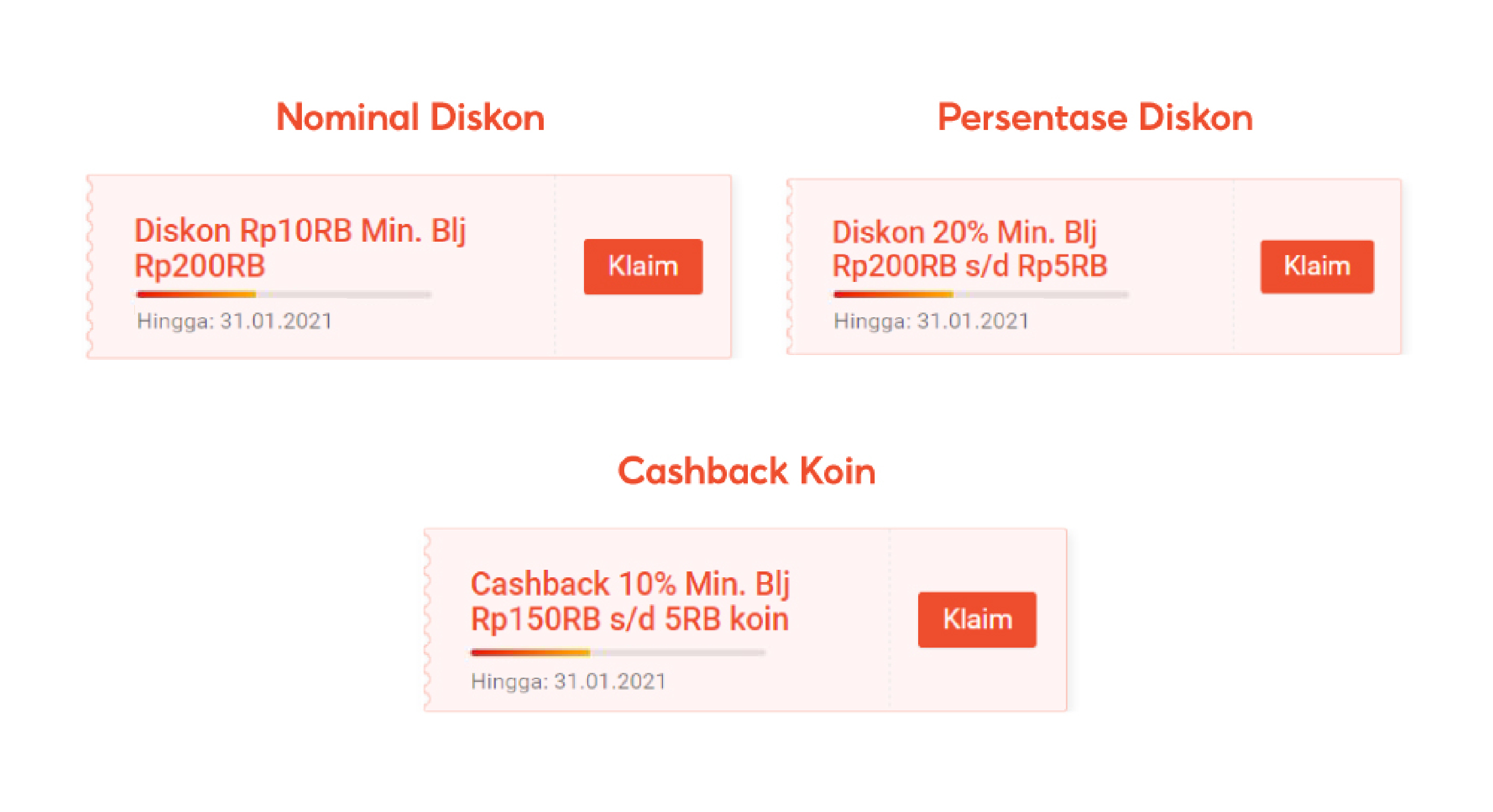Open the Diskon 20% Min. Blj voucher title
Screen dimensions: 1493x812
(x=969, y=249)
